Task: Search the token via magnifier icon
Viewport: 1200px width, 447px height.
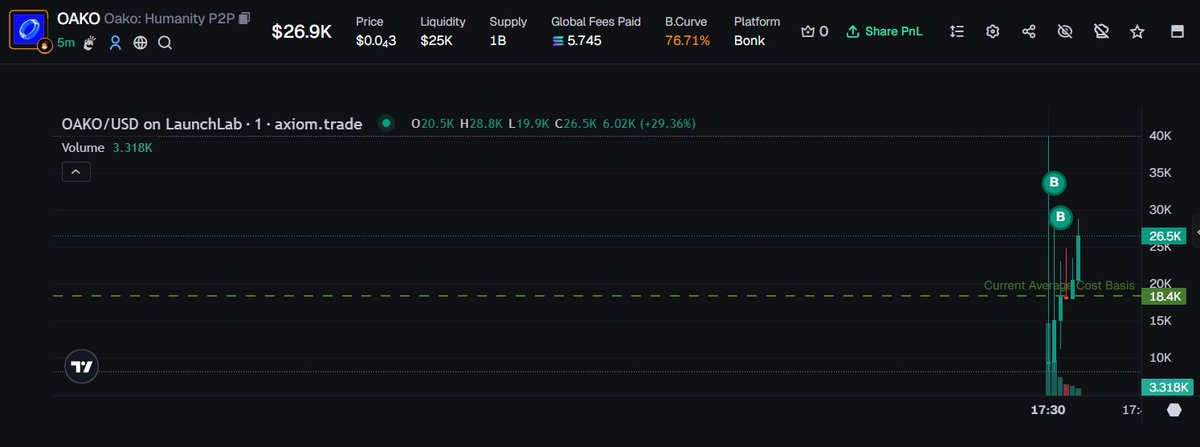Action: [165, 42]
